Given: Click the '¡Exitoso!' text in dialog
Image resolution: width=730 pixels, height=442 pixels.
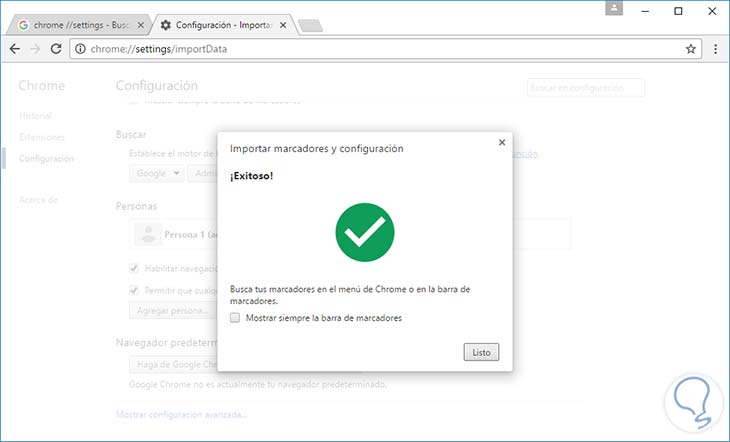Looking at the screenshot, I should coord(251,176).
